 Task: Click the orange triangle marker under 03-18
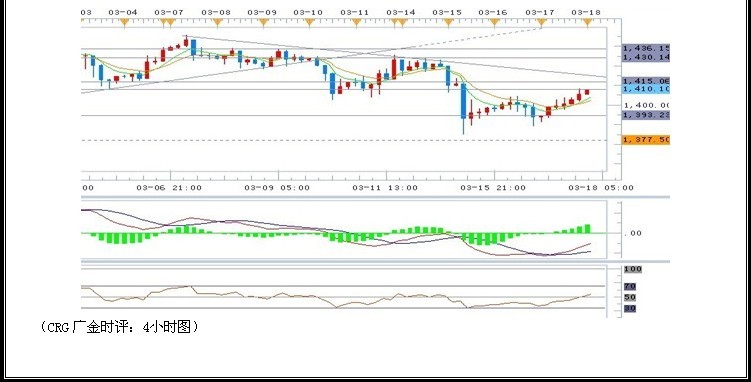pyautogui.click(x=587, y=22)
